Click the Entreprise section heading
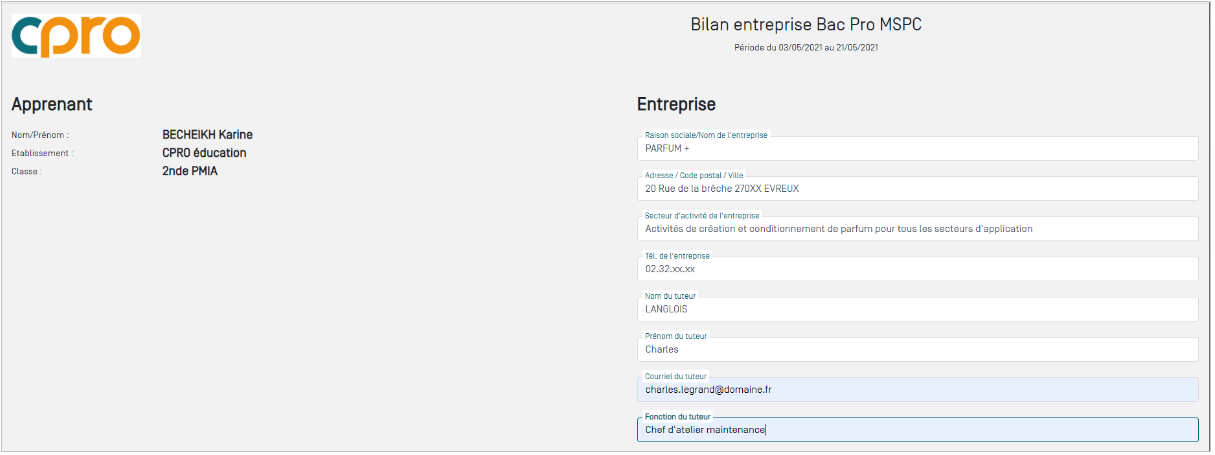1215x455 pixels. pos(676,104)
